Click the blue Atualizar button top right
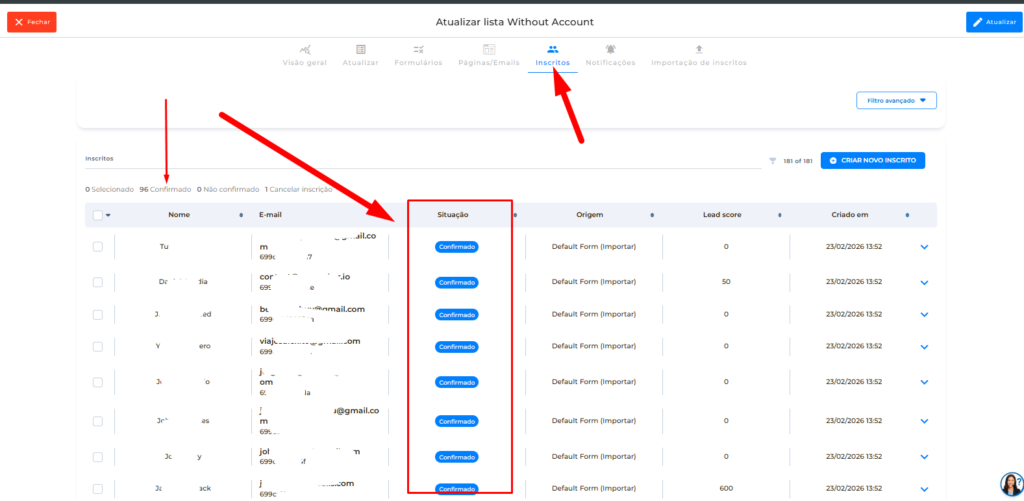Viewport: 1024px width, 501px height. (994, 22)
